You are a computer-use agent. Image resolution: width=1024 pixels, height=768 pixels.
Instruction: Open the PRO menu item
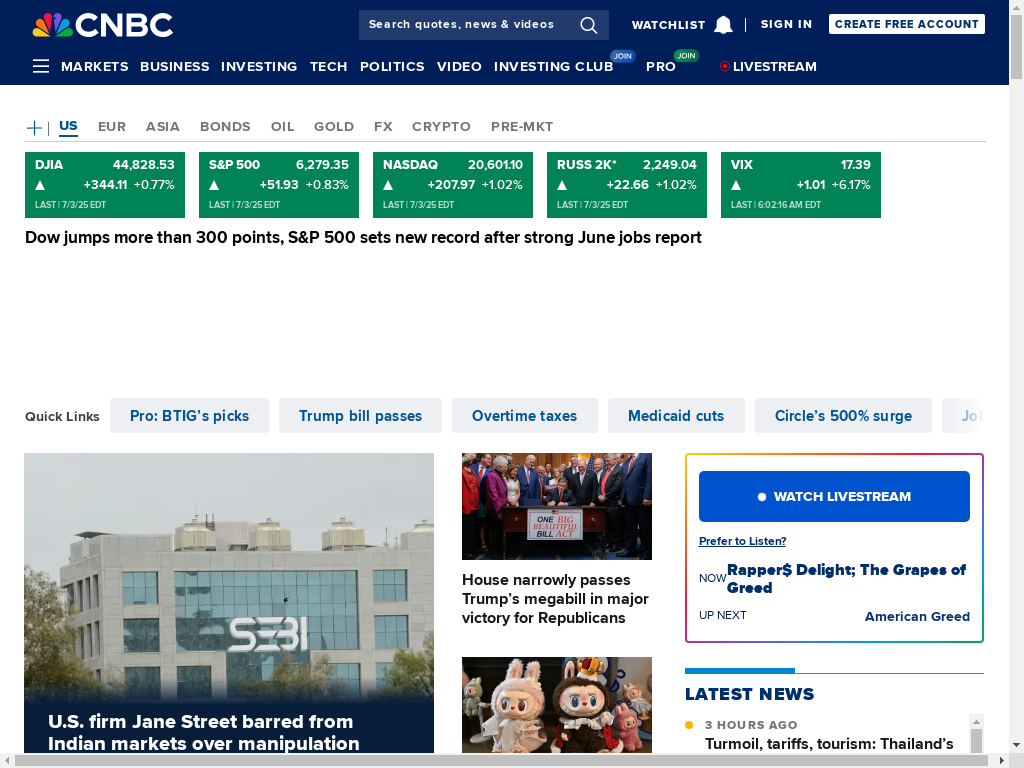(x=661, y=67)
